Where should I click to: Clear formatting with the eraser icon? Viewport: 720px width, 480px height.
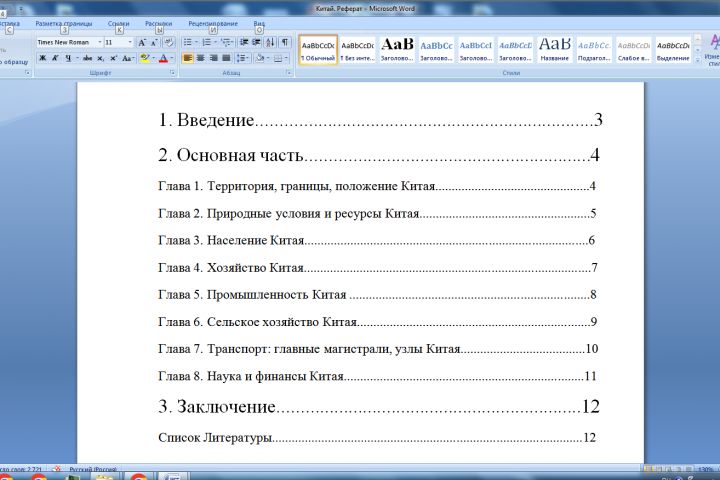tap(169, 43)
